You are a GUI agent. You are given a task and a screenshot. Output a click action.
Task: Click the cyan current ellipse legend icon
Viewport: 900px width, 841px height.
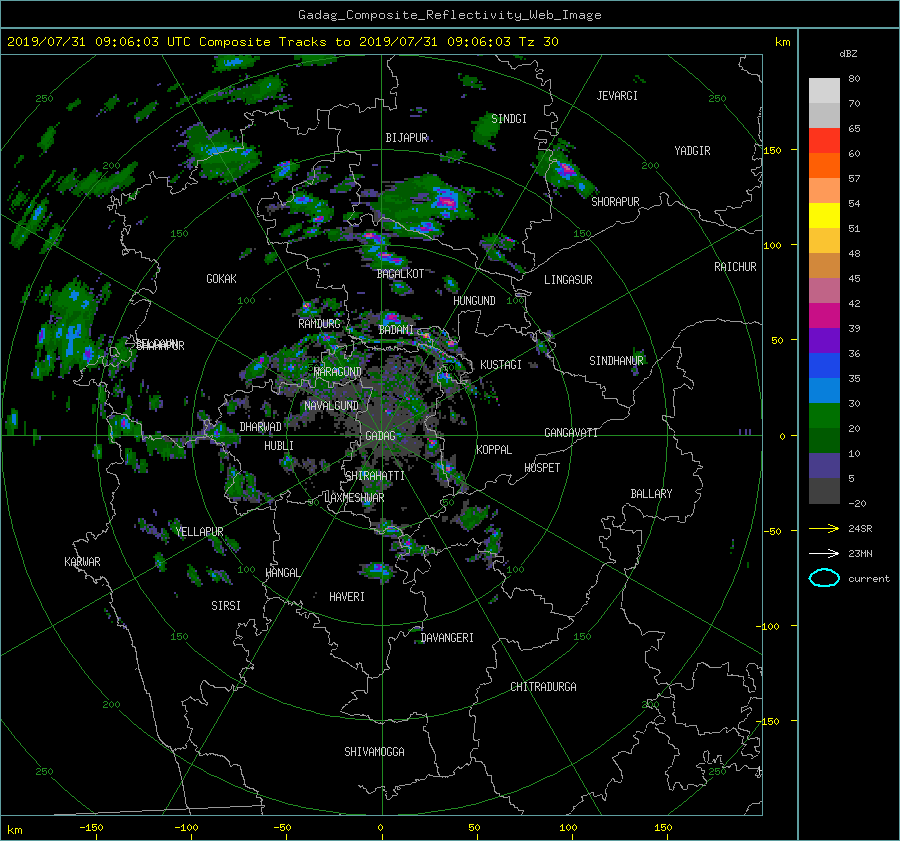[x=824, y=578]
